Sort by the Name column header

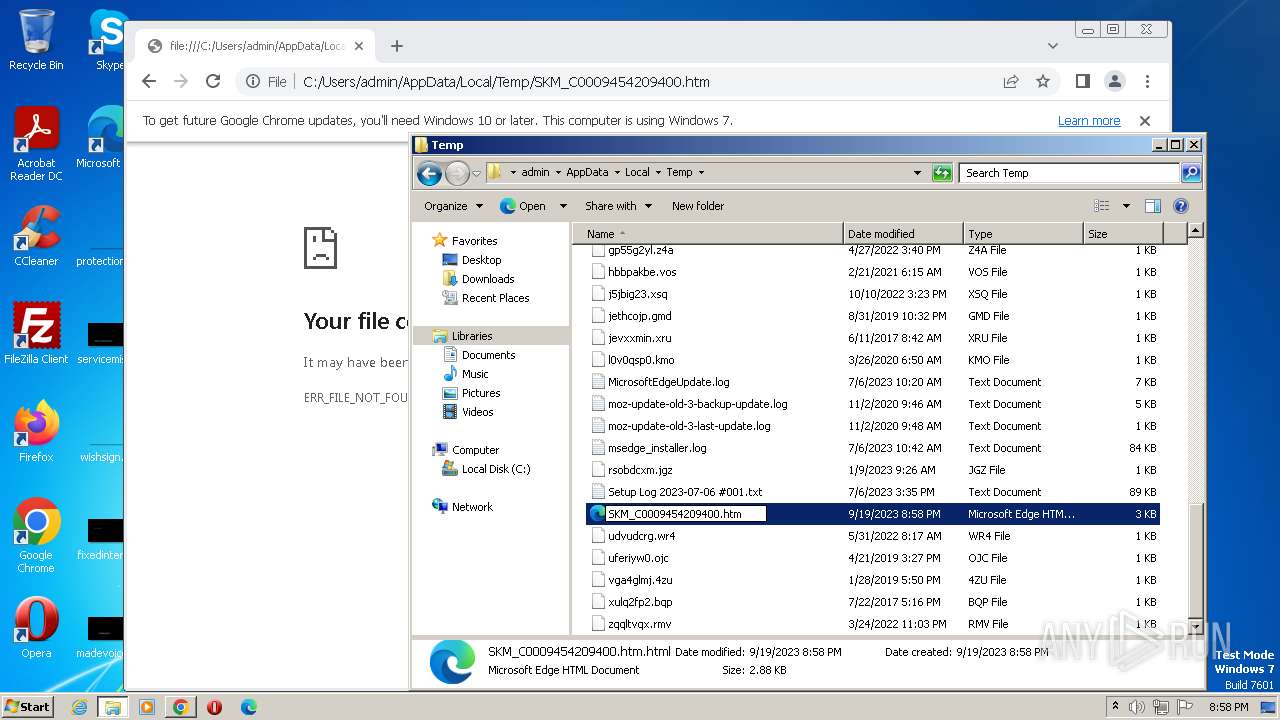(708, 233)
